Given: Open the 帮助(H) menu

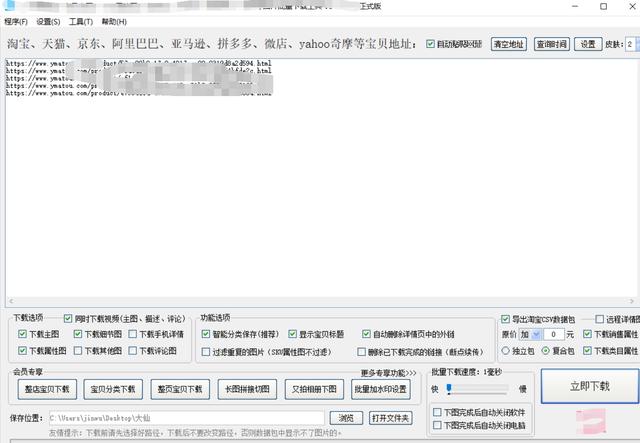Looking at the screenshot, I should pos(114,22).
